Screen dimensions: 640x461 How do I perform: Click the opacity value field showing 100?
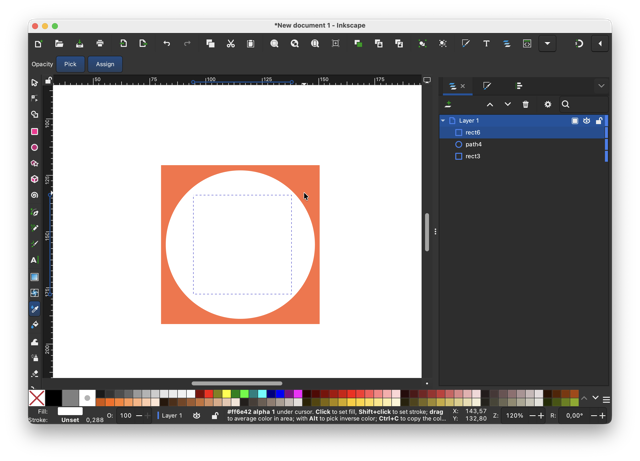[x=126, y=416]
